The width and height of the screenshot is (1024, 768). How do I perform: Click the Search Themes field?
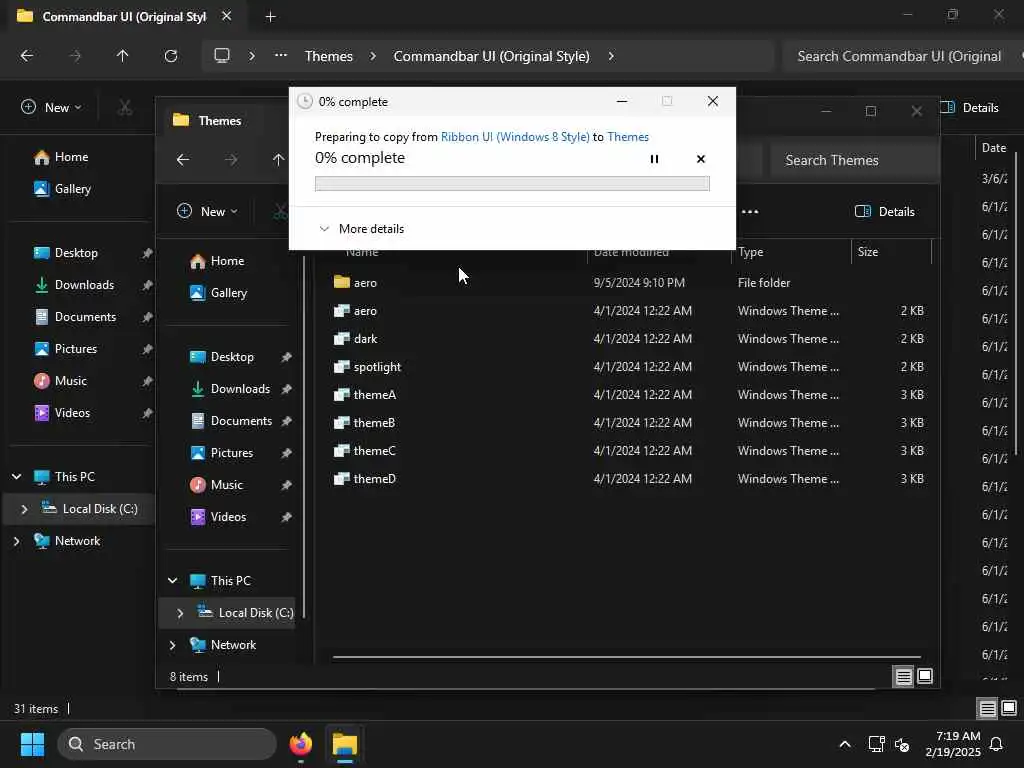[854, 160]
